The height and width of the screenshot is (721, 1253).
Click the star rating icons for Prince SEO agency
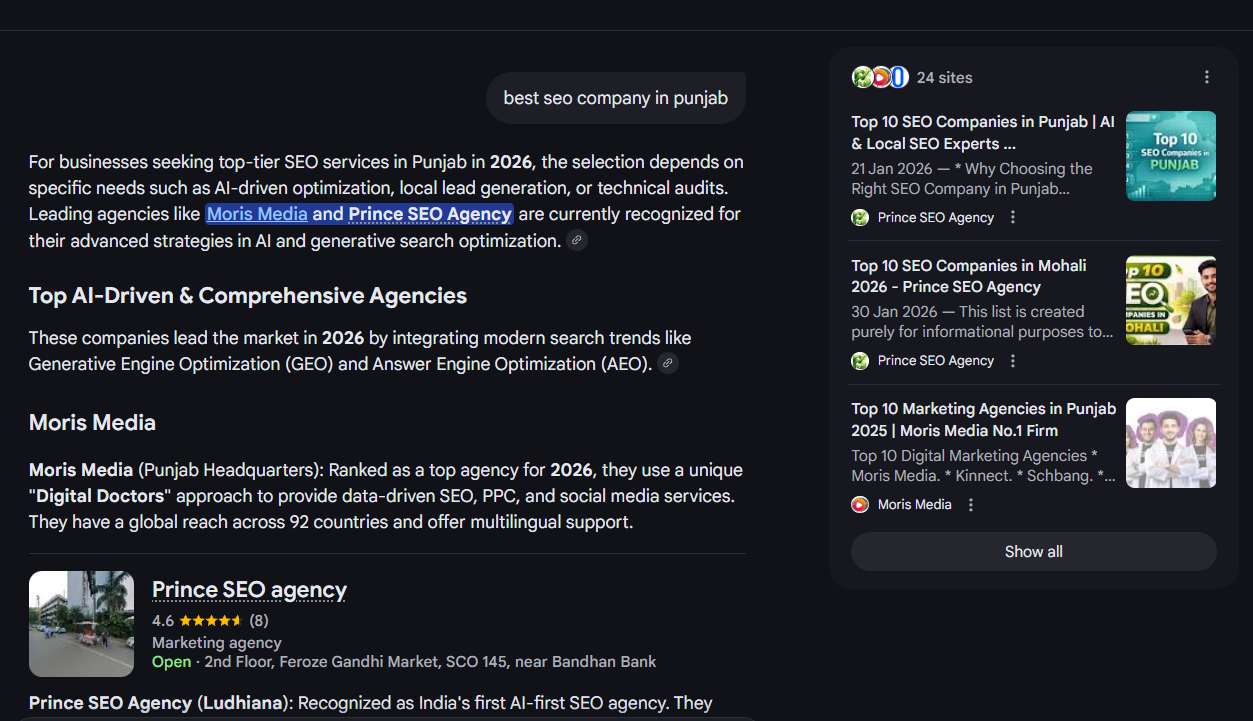210,620
